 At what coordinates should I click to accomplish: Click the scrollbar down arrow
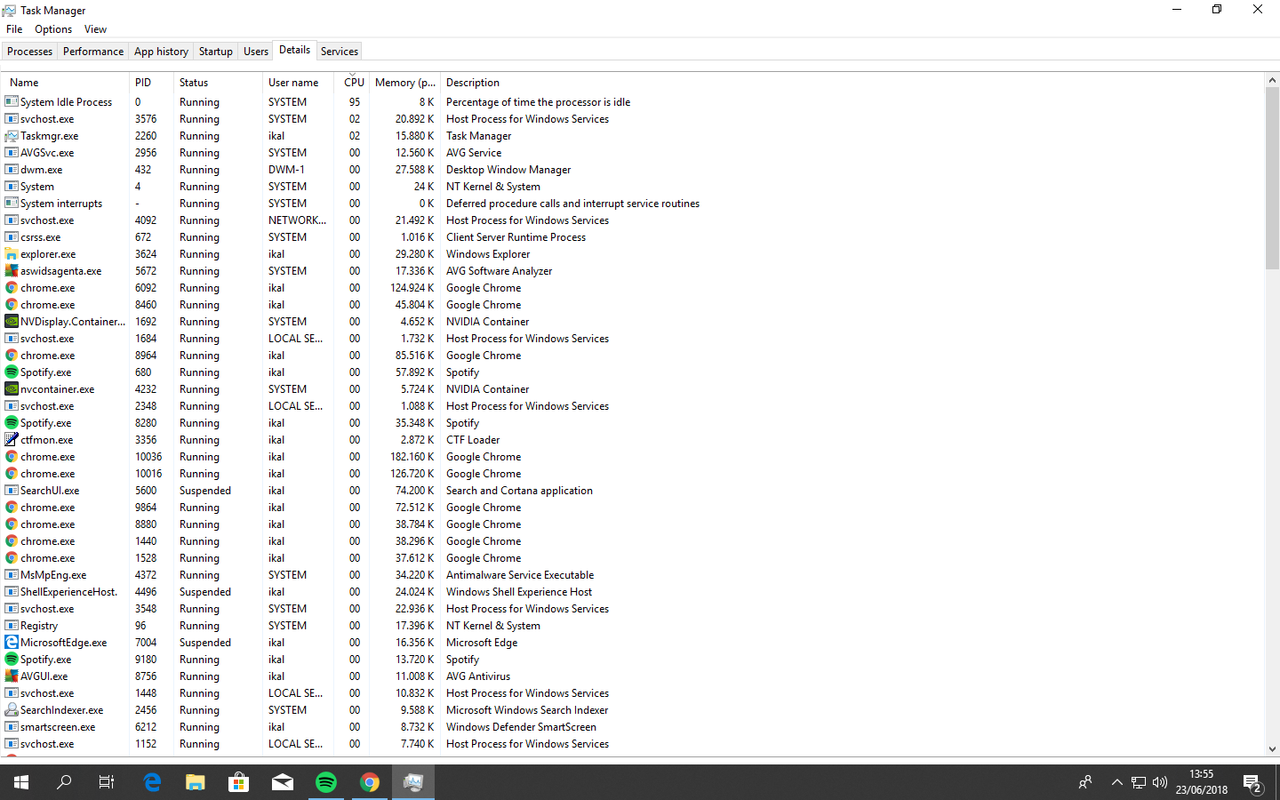(x=1272, y=748)
